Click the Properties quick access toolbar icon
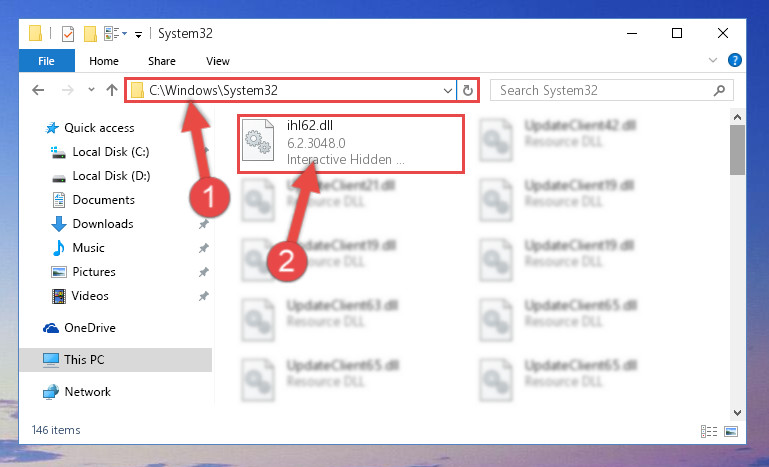 click(68, 33)
